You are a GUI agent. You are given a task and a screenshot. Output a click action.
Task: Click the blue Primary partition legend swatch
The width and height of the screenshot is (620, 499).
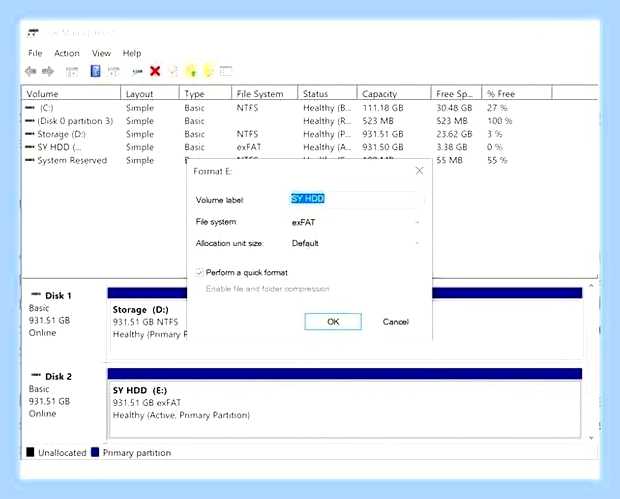coord(95,452)
